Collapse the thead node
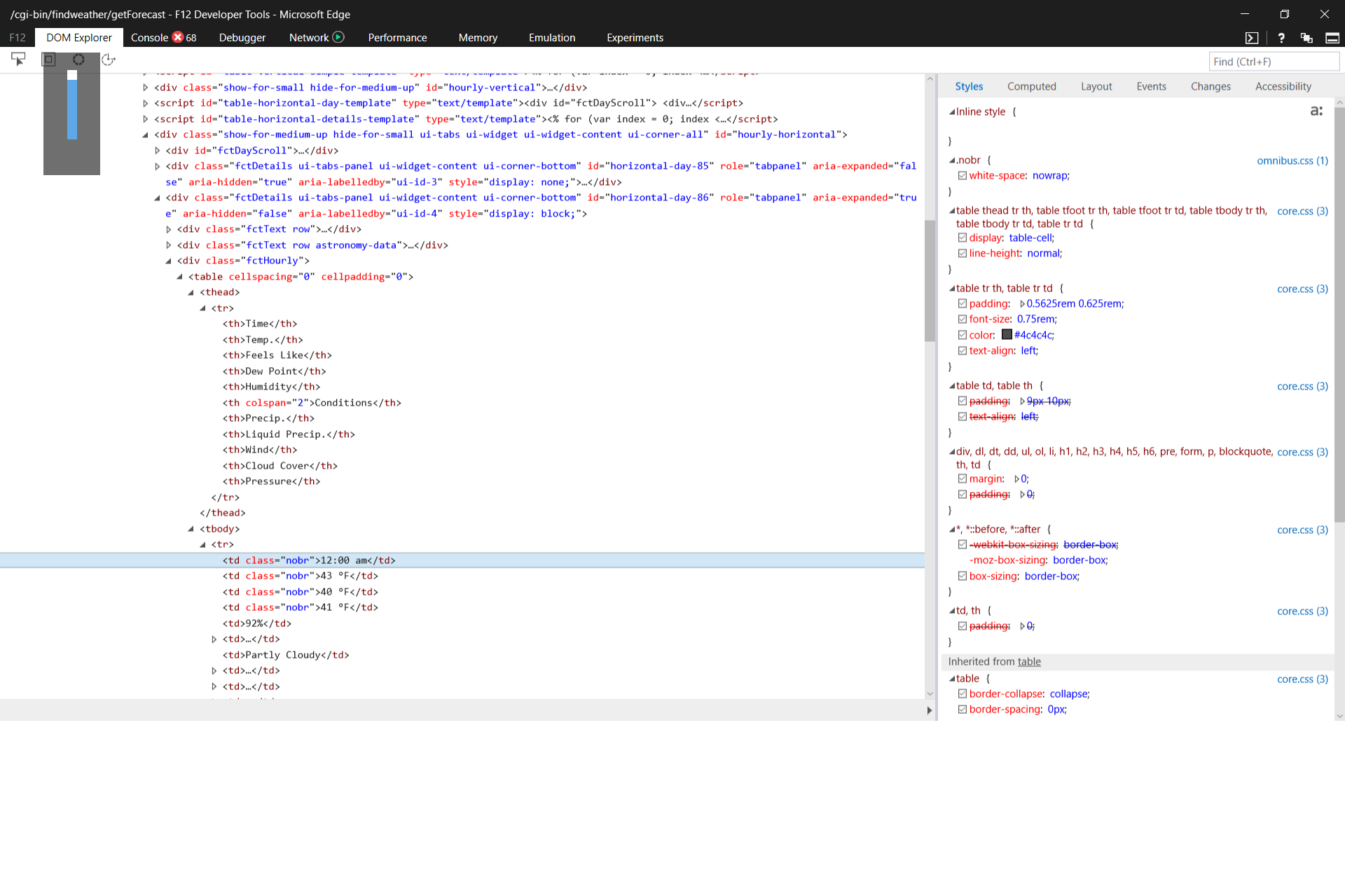Screen dimensions: 1345x896 [191, 292]
